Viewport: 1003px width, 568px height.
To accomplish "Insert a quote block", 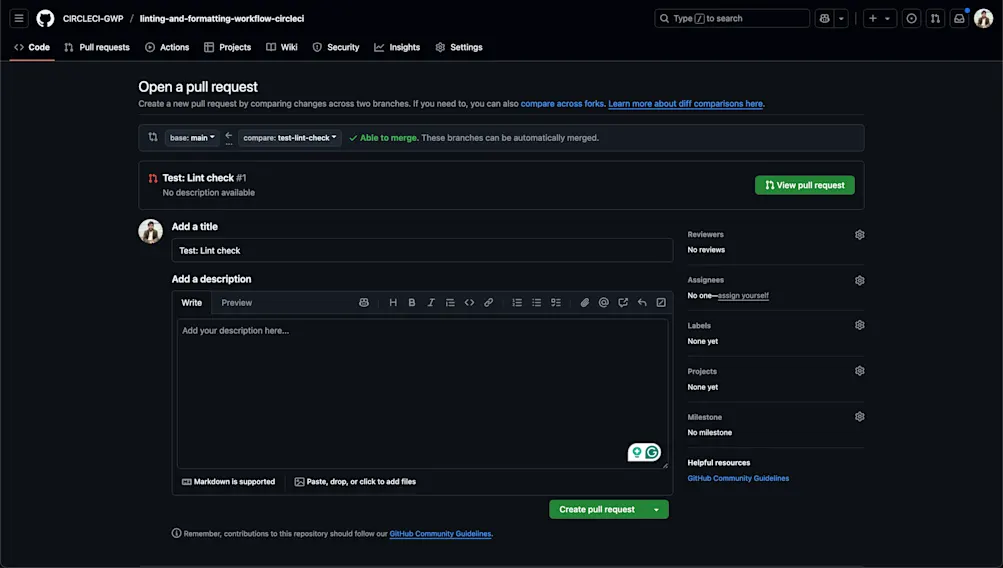I will click(450, 303).
